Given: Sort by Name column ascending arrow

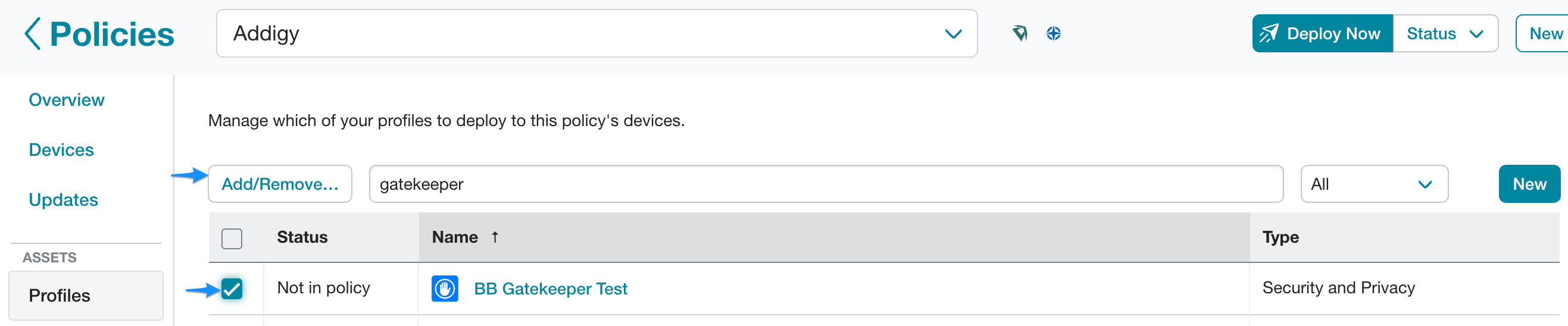Looking at the screenshot, I should (495, 237).
